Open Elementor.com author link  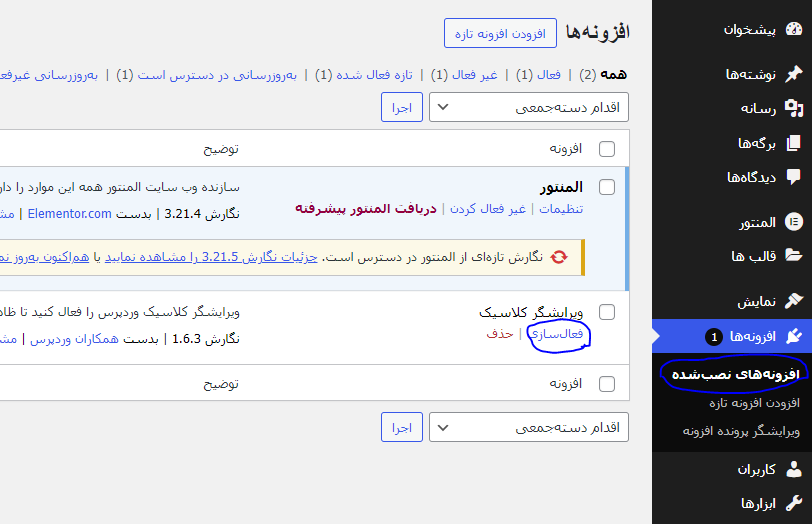(x=69, y=214)
